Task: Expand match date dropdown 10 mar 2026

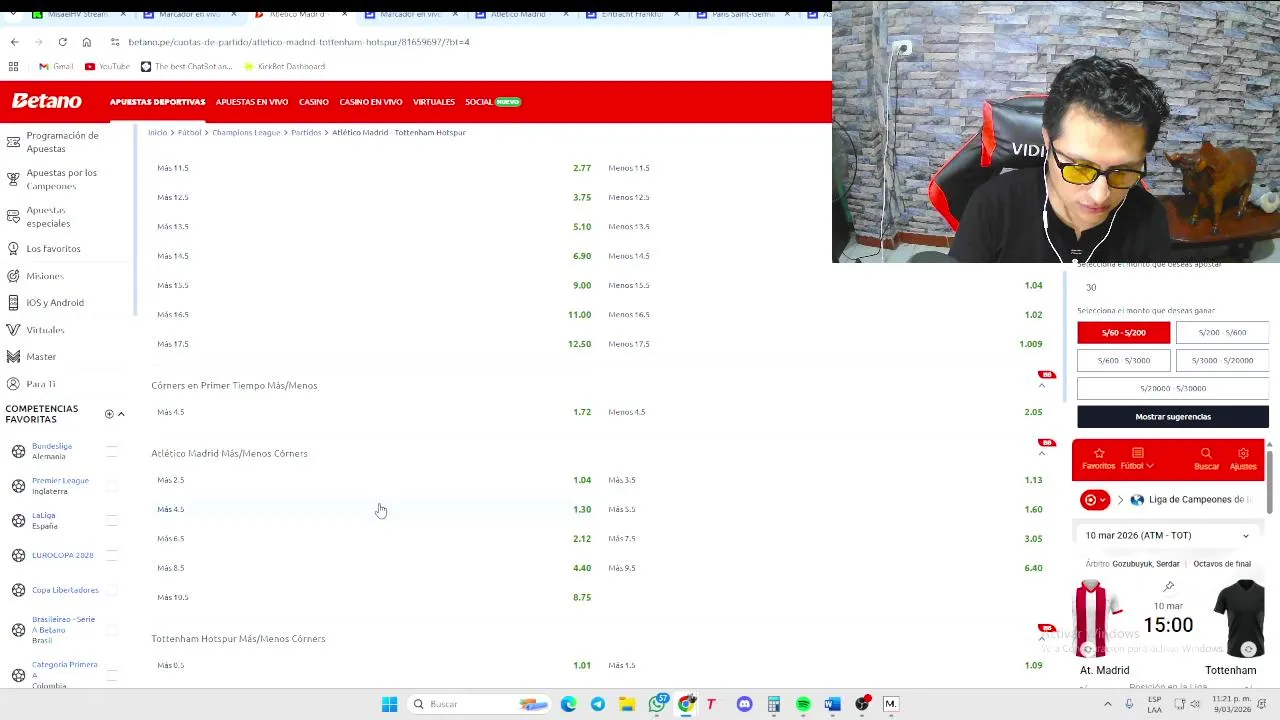Action: pyautogui.click(x=1167, y=535)
